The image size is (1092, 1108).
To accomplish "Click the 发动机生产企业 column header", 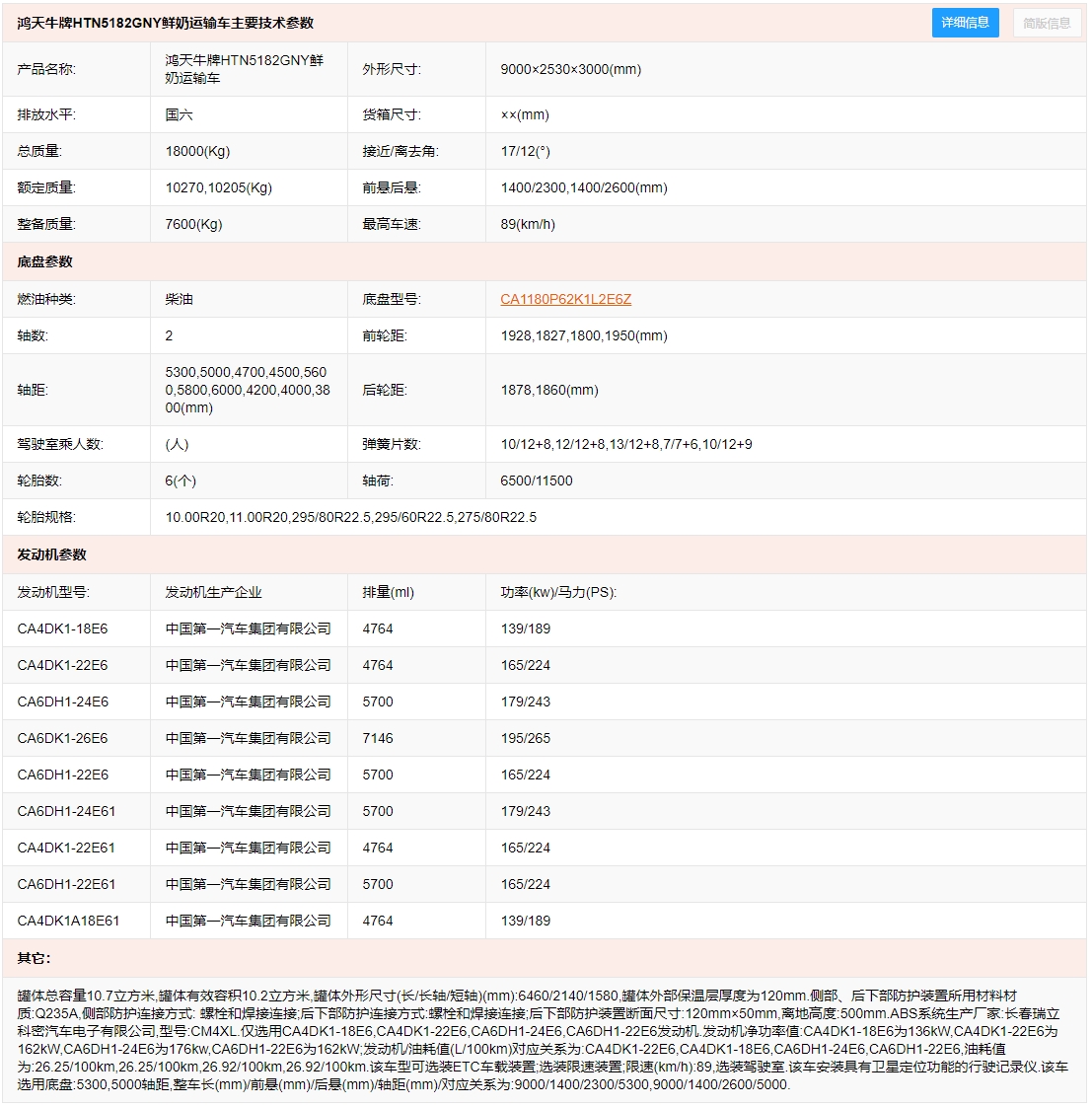I will coord(213,592).
